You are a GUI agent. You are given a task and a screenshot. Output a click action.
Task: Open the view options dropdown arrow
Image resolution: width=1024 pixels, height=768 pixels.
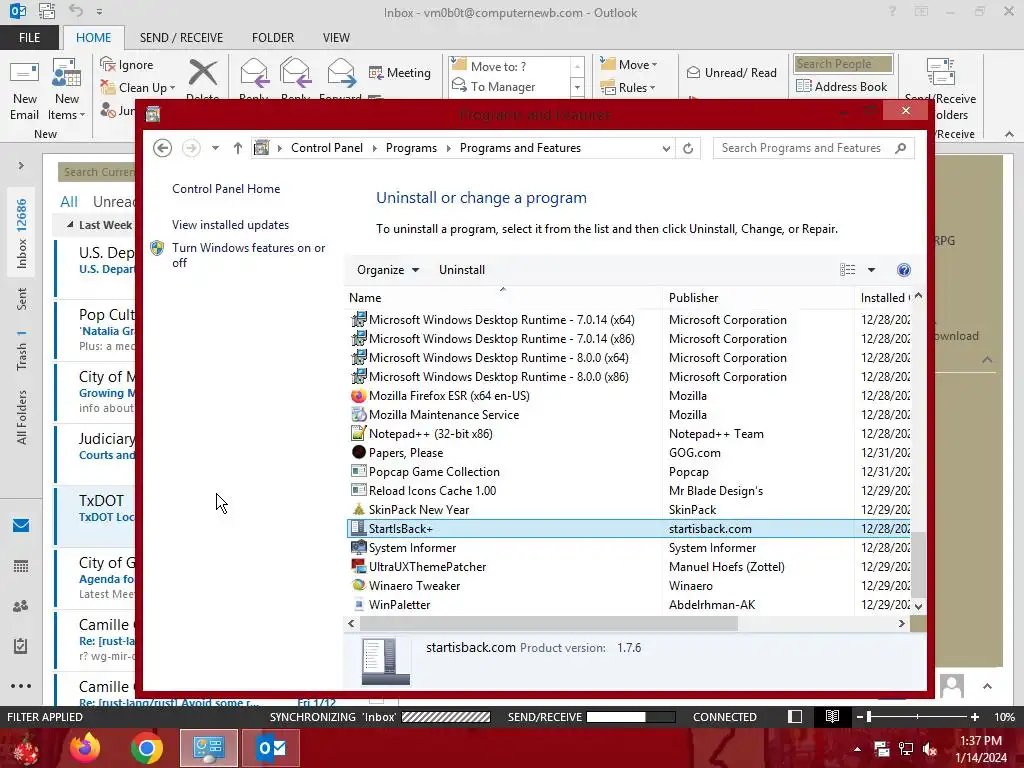click(x=871, y=270)
